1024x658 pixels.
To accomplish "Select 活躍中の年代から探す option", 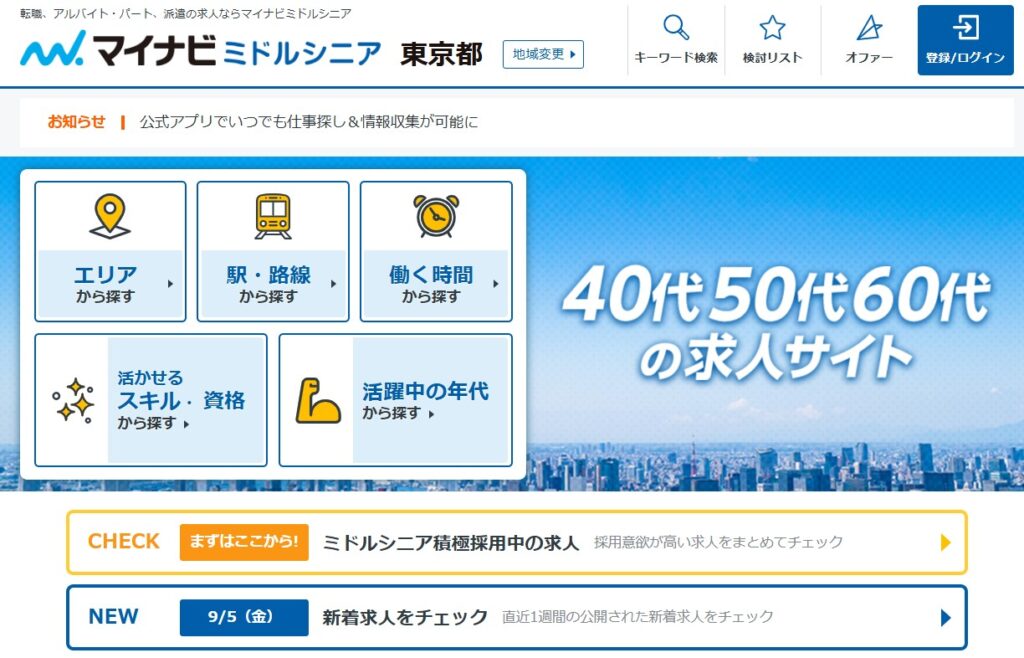I will point(396,400).
